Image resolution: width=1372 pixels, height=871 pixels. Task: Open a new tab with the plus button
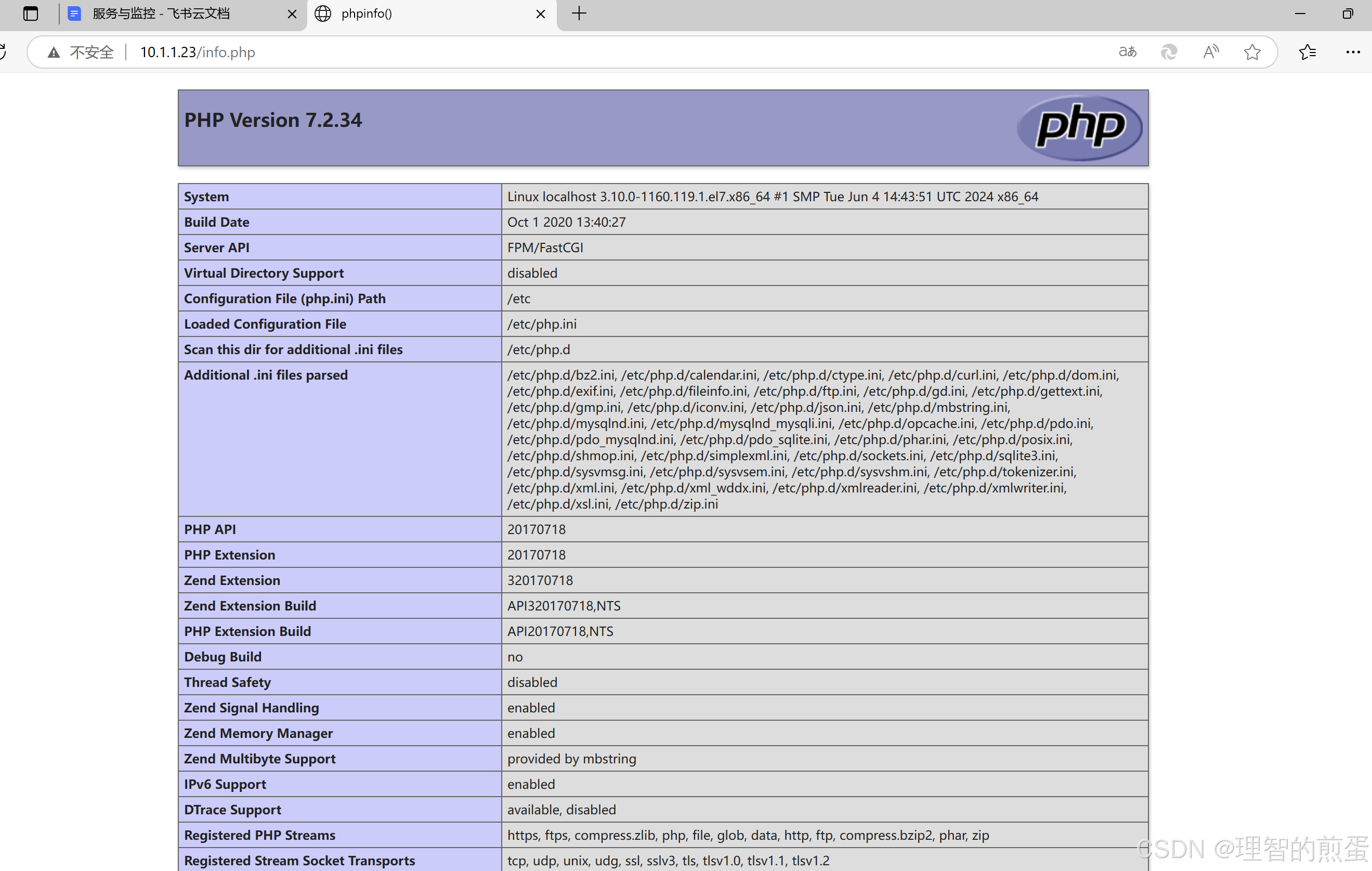[579, 14]
